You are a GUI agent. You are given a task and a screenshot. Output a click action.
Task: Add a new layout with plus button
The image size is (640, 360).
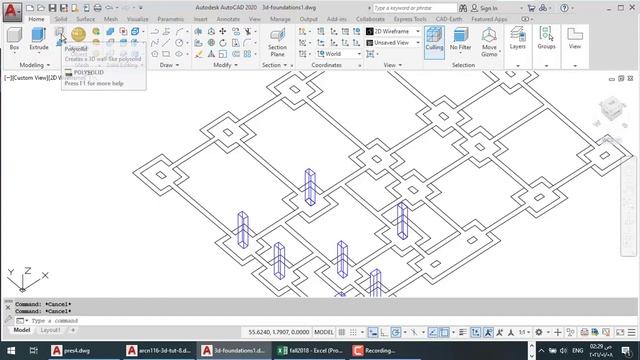73,330
